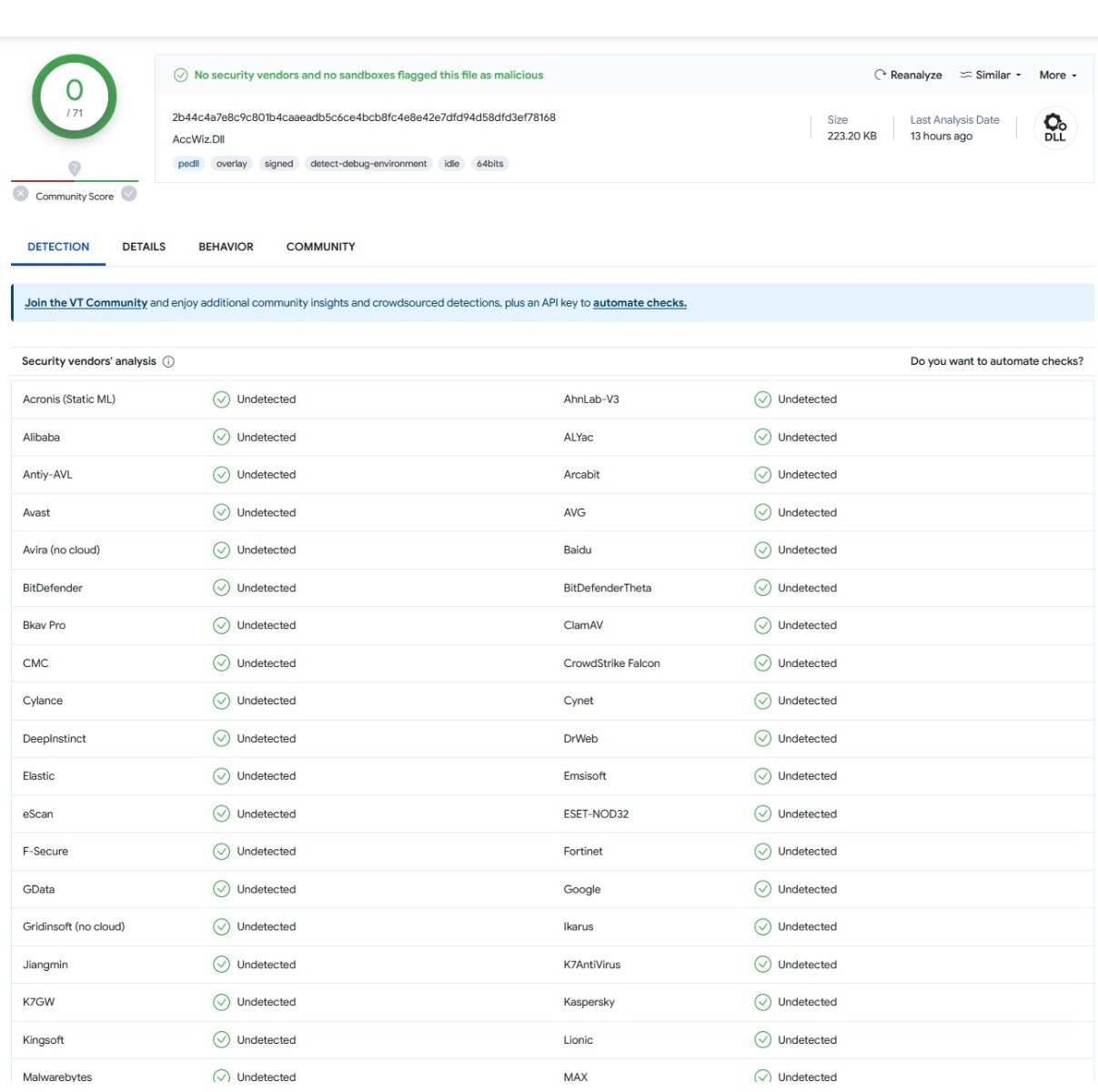This screenshot has height=1092, width=1098.
Task: Click the Ikarus vendor name
Action: click(x=579, y=926)
